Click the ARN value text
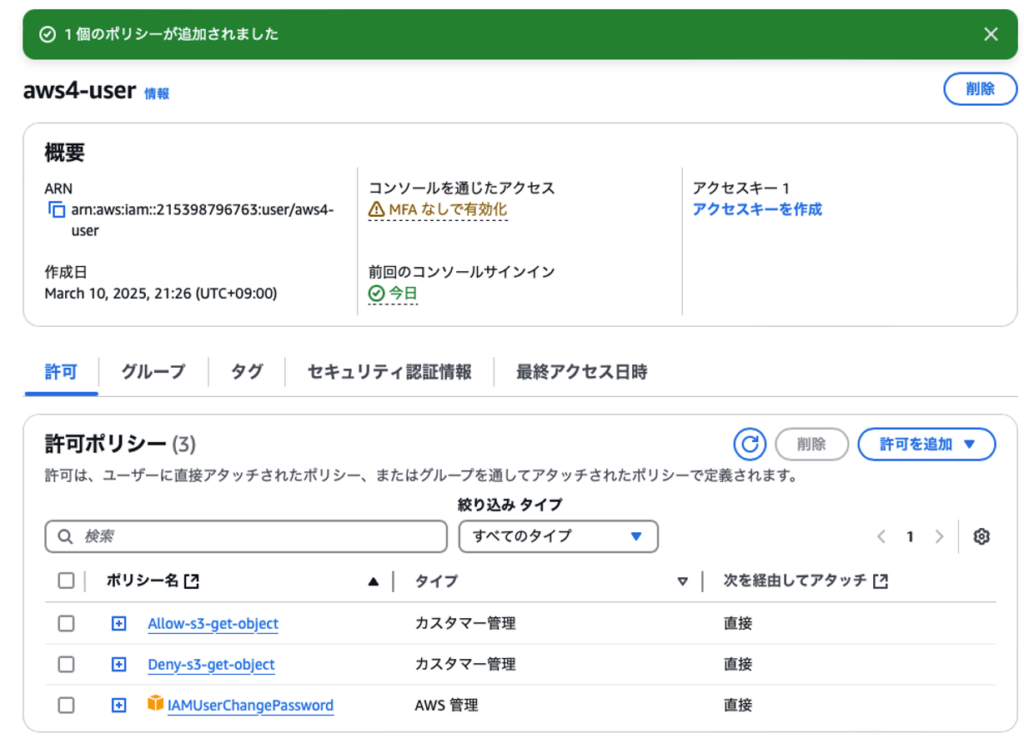This screenshot has height=744, width=1024. coord(202,220)
